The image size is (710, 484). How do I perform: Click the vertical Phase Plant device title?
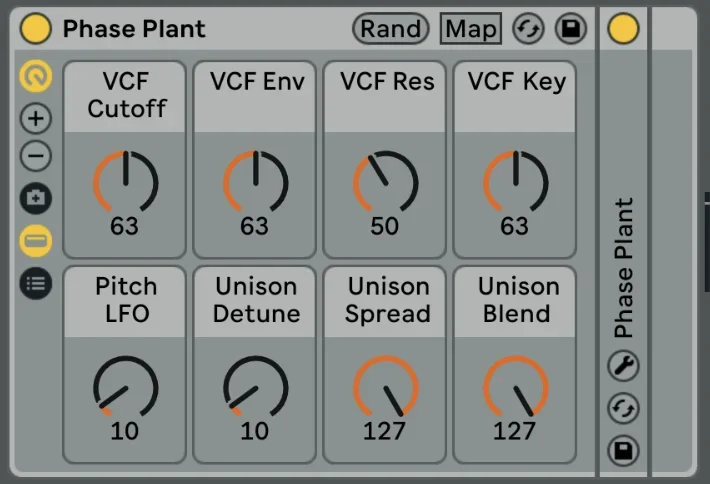[x=624, y=268]
